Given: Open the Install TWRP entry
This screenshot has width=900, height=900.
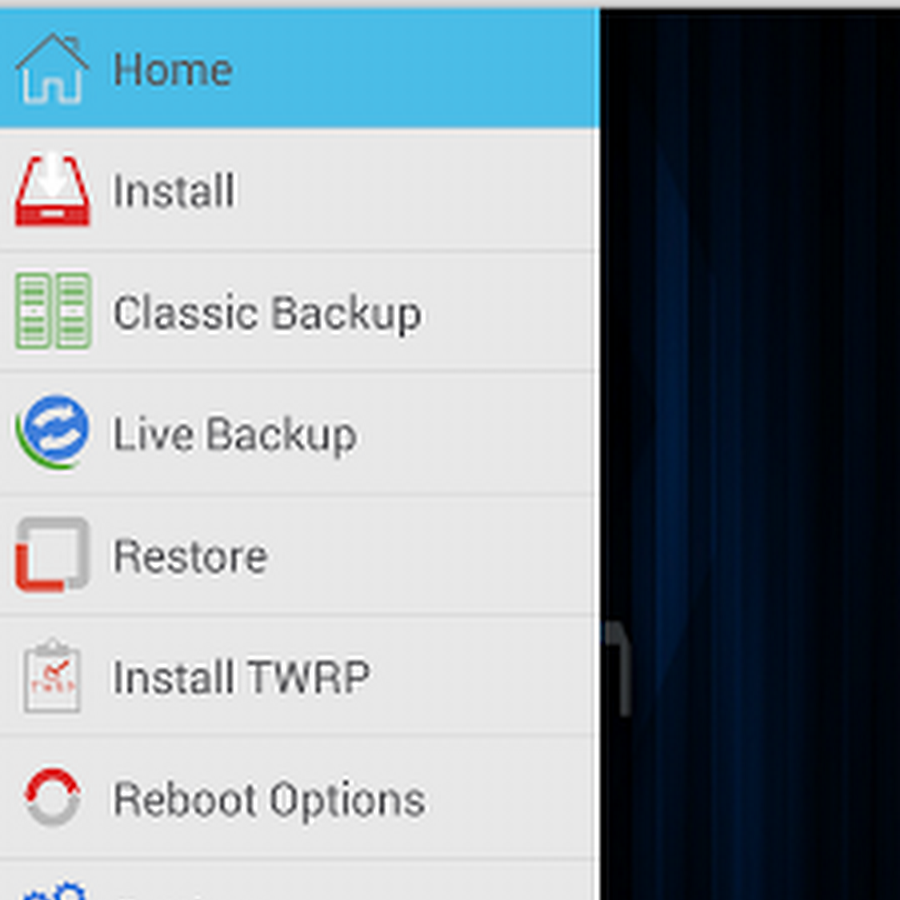Looking at the screenshot, I should click(x=300, y=676).
